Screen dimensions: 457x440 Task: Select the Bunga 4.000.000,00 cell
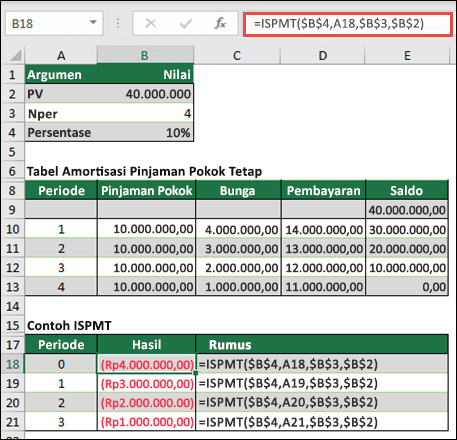(x=238, y=229)
